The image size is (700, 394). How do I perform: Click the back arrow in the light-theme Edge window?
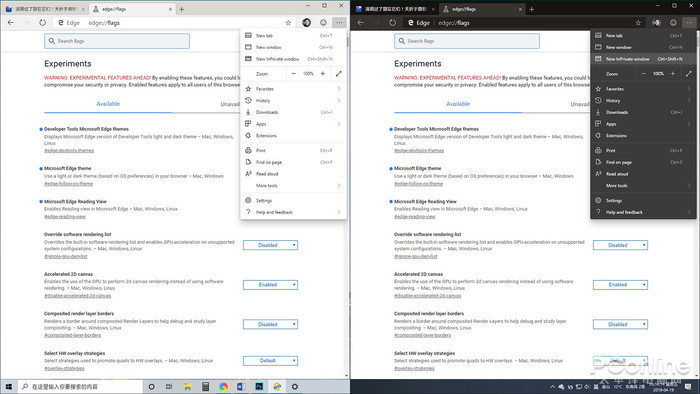pos(11,22)
